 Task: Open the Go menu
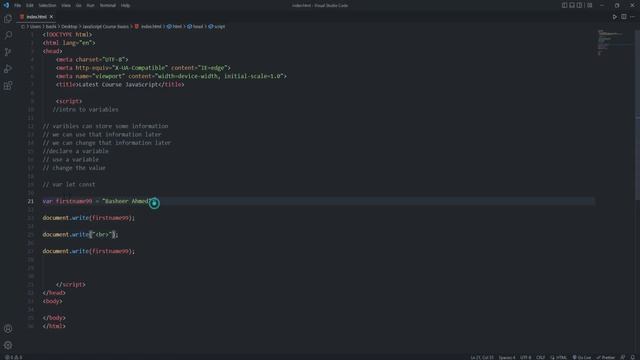click(x=78, y=5)
